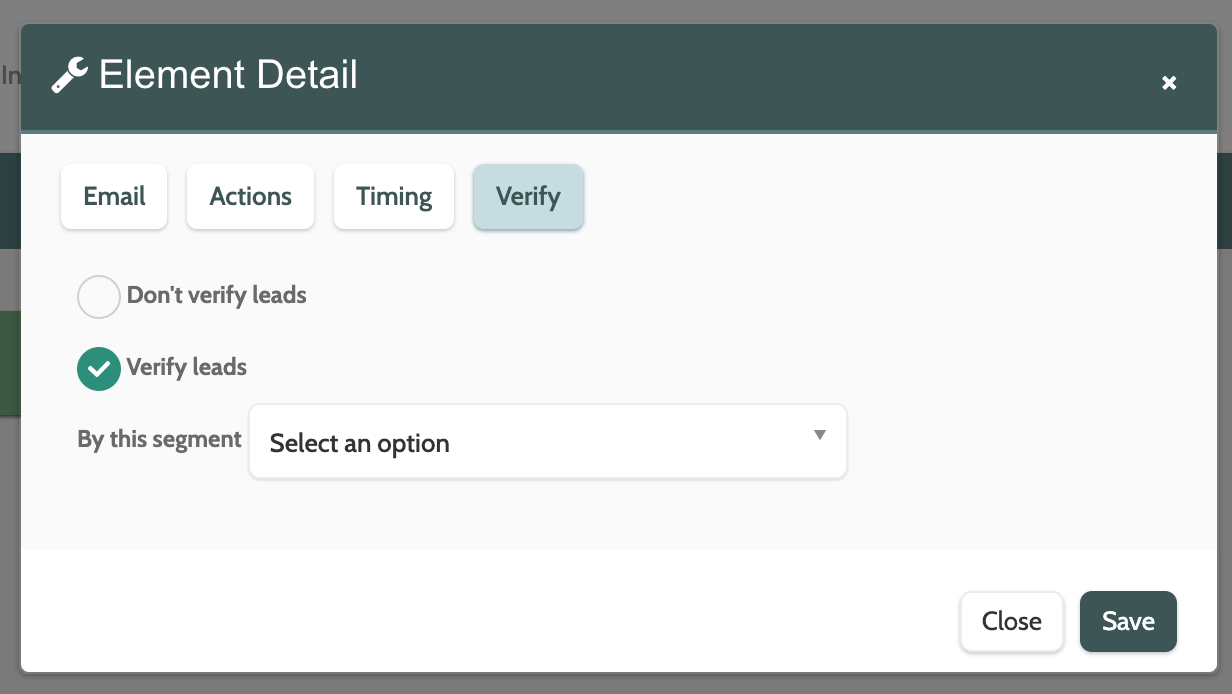Click the dark teal dialog header bar
This screenshot has width=1232, height=694.
click(700, 78)
